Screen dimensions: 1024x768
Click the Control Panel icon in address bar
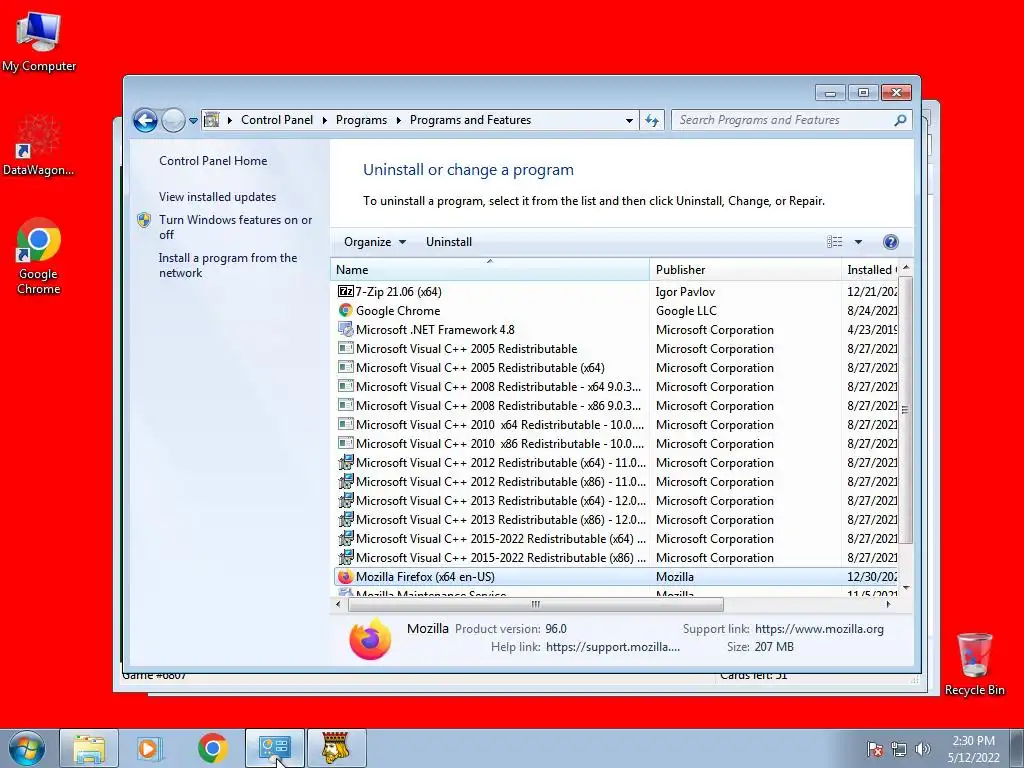212,120
